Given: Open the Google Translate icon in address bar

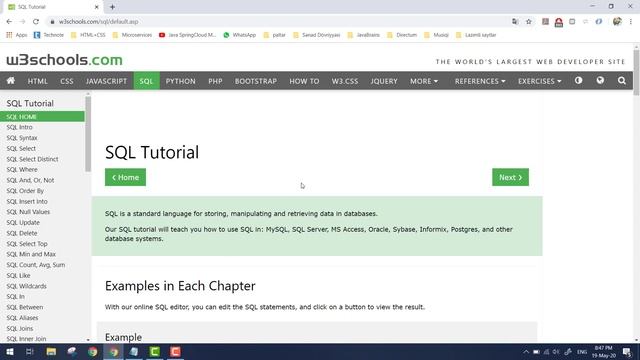Looking at the screenshot, I should pyautogui.click(x=515, y=22).
